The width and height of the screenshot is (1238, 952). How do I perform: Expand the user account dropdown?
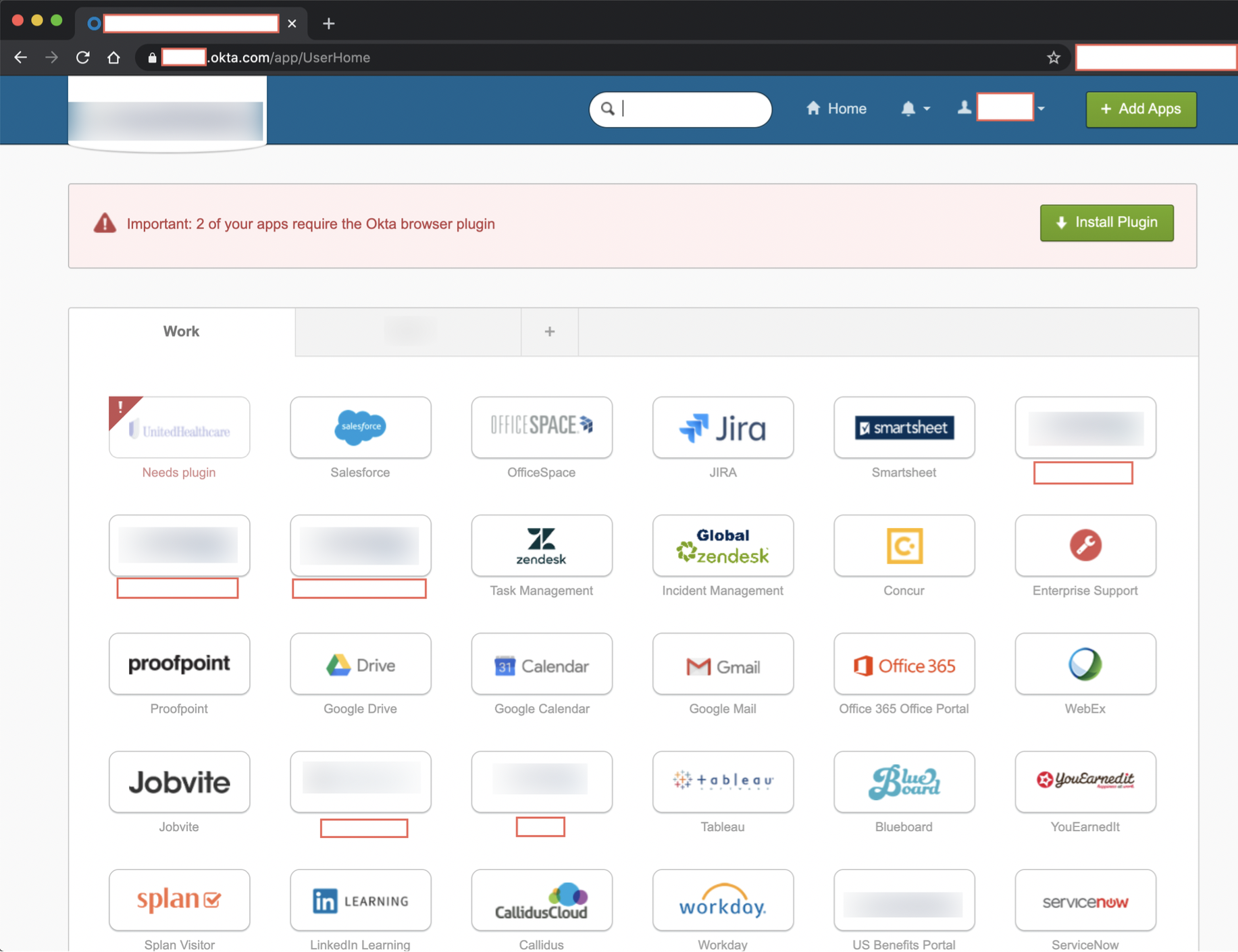pos(1002,108)
